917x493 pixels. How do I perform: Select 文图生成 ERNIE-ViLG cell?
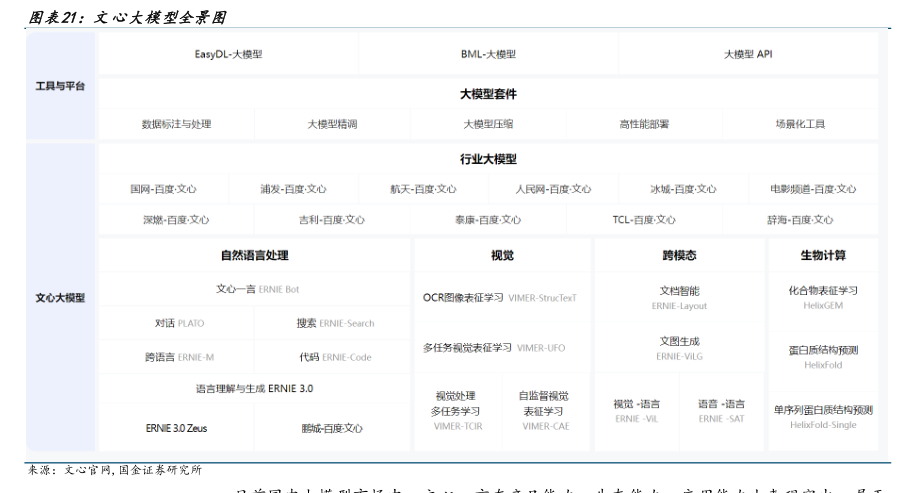pyautogui.click(x=679, y=347)
